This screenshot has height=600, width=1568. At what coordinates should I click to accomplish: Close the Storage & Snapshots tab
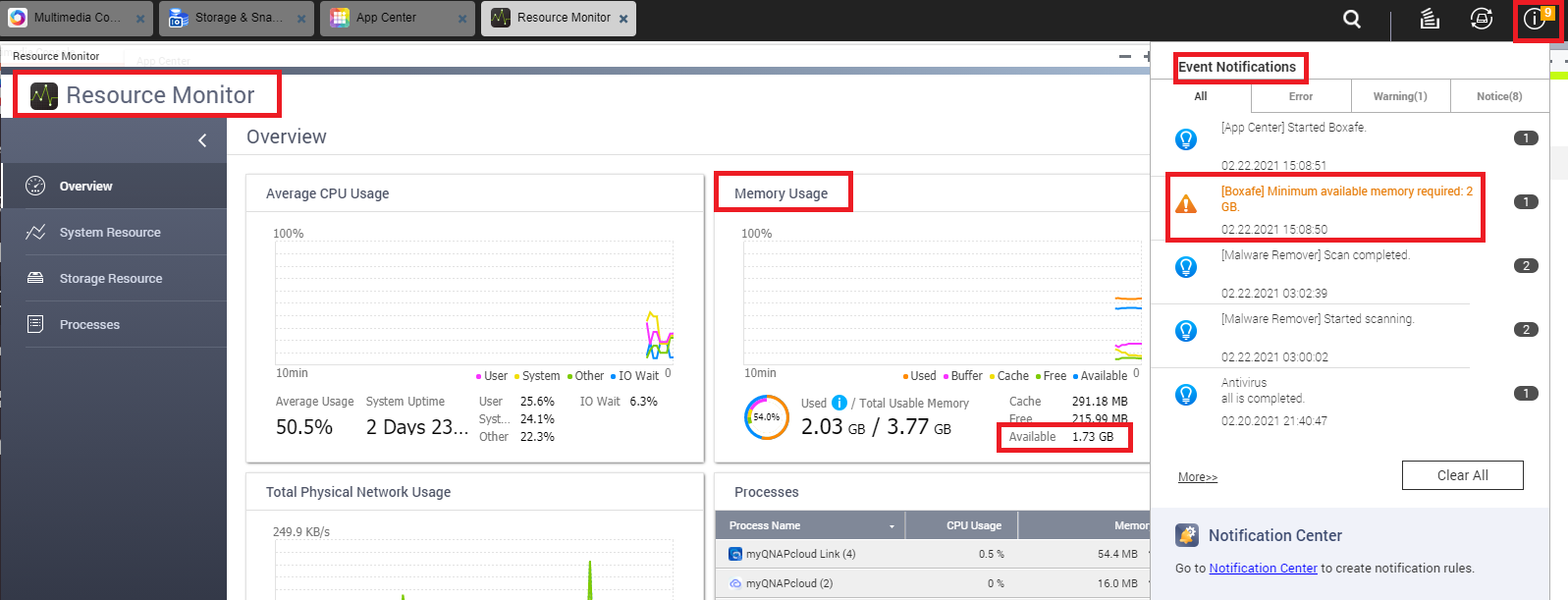click(x=301, y=19)
